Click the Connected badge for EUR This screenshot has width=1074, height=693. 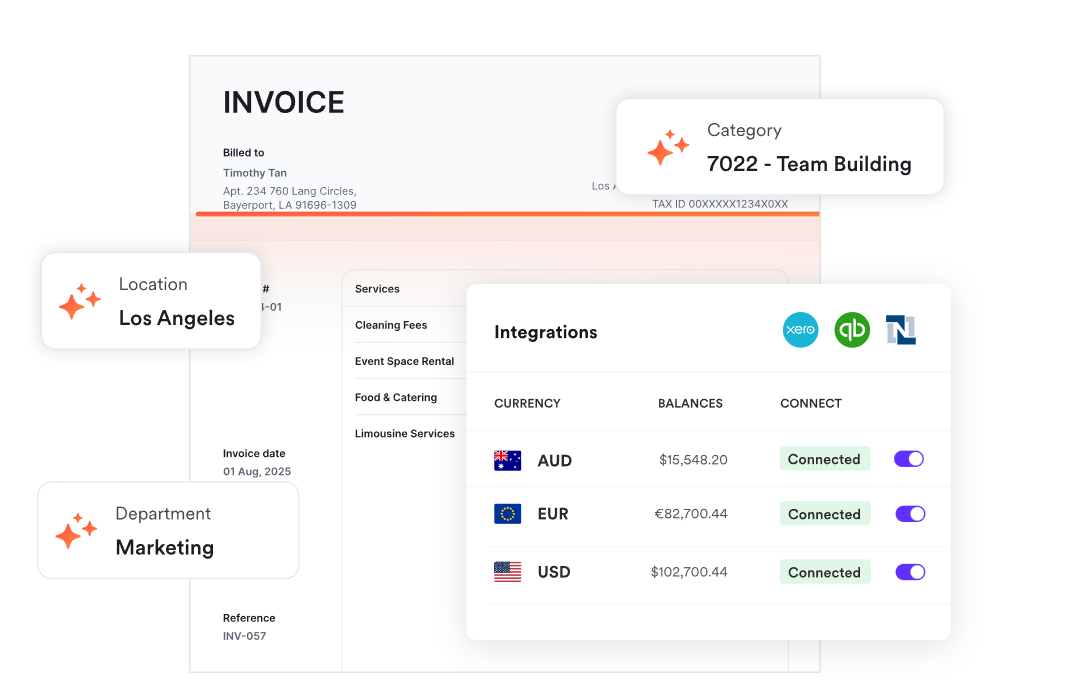pyautogui.click(x=825, y=514)
